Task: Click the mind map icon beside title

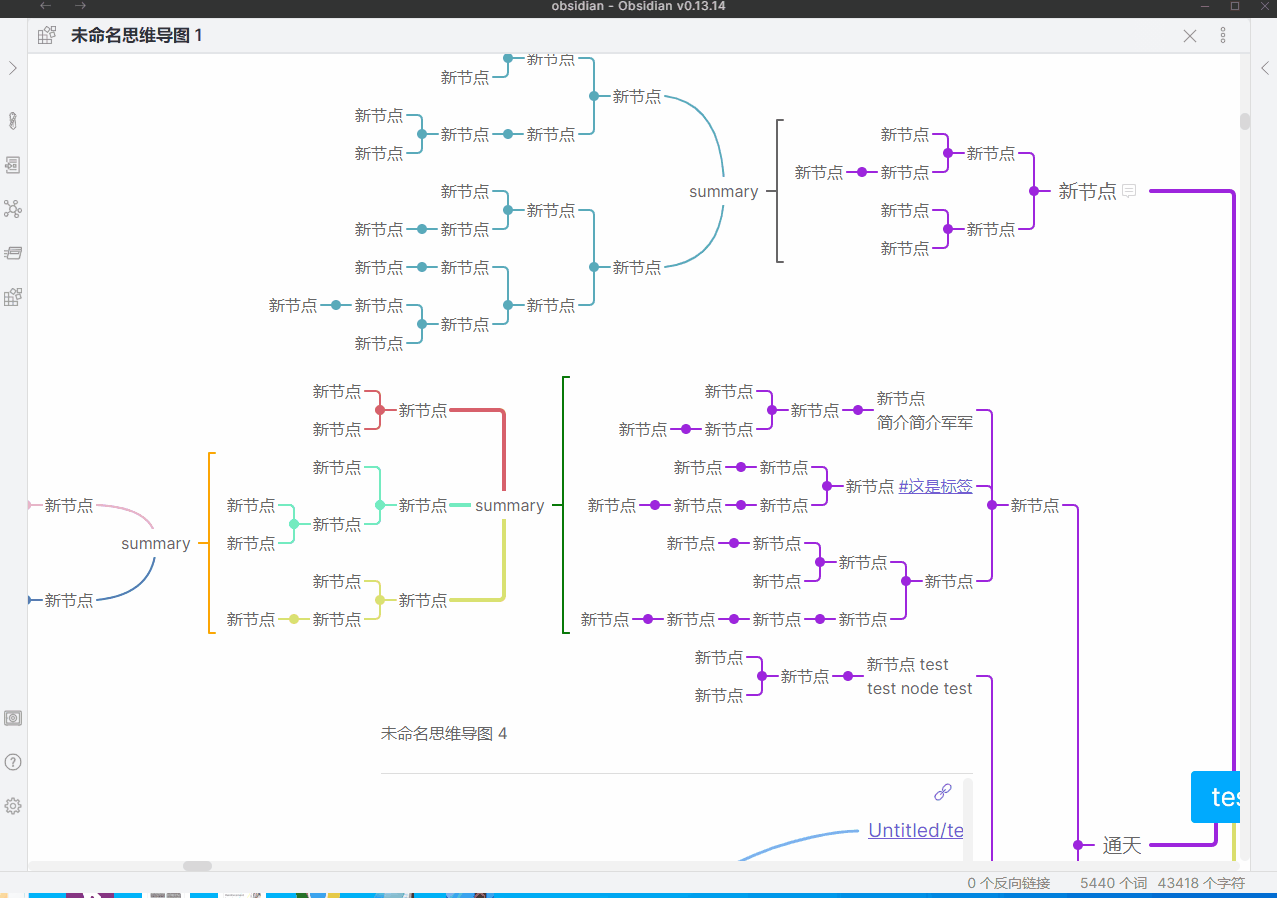Action: (x=47, y=36)
